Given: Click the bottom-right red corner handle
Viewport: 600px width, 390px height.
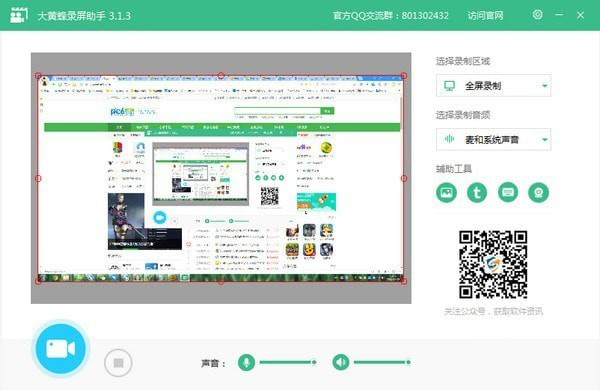Looking at the screenshot, I should (404, 281).
